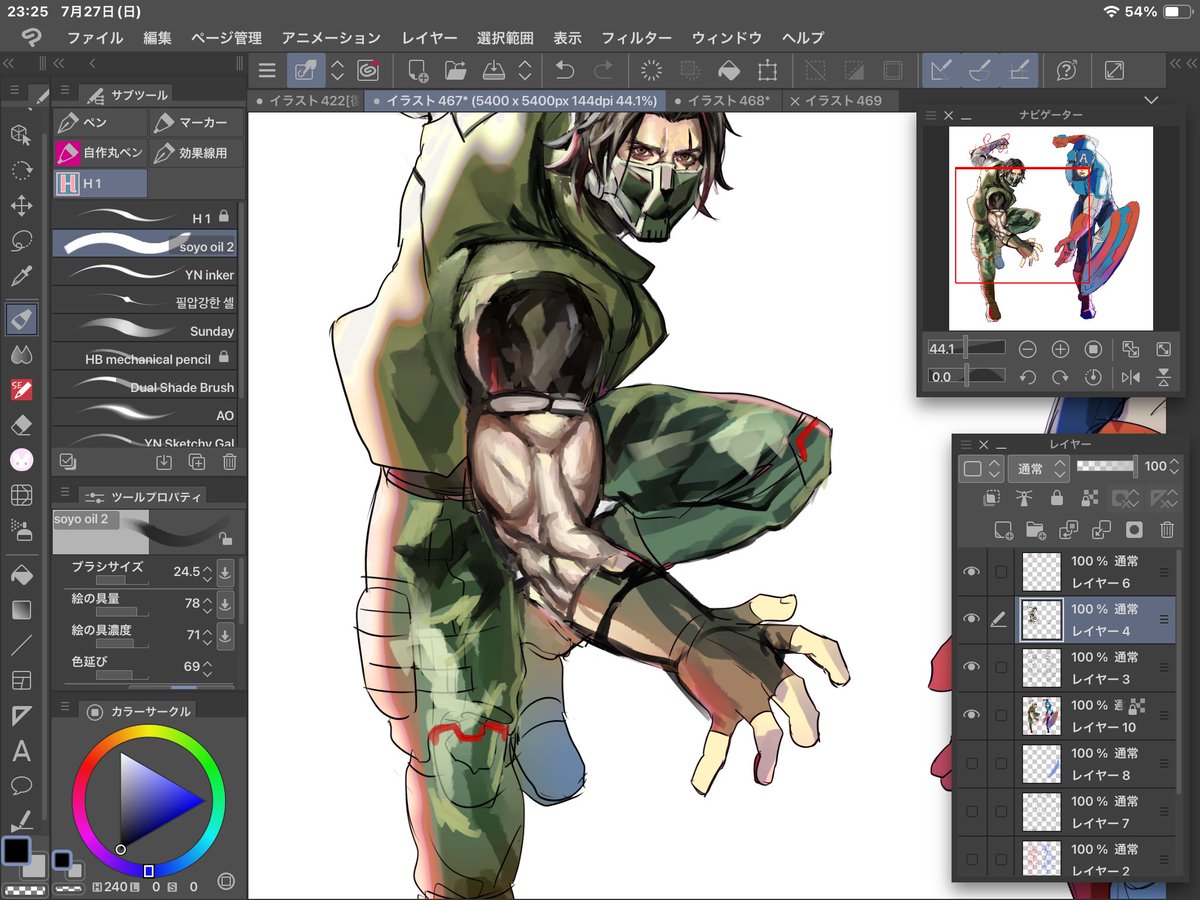Select the Balloon tool
This screenshot has width=1200, height=900.
pyautogui.click(x=21, y=785)
